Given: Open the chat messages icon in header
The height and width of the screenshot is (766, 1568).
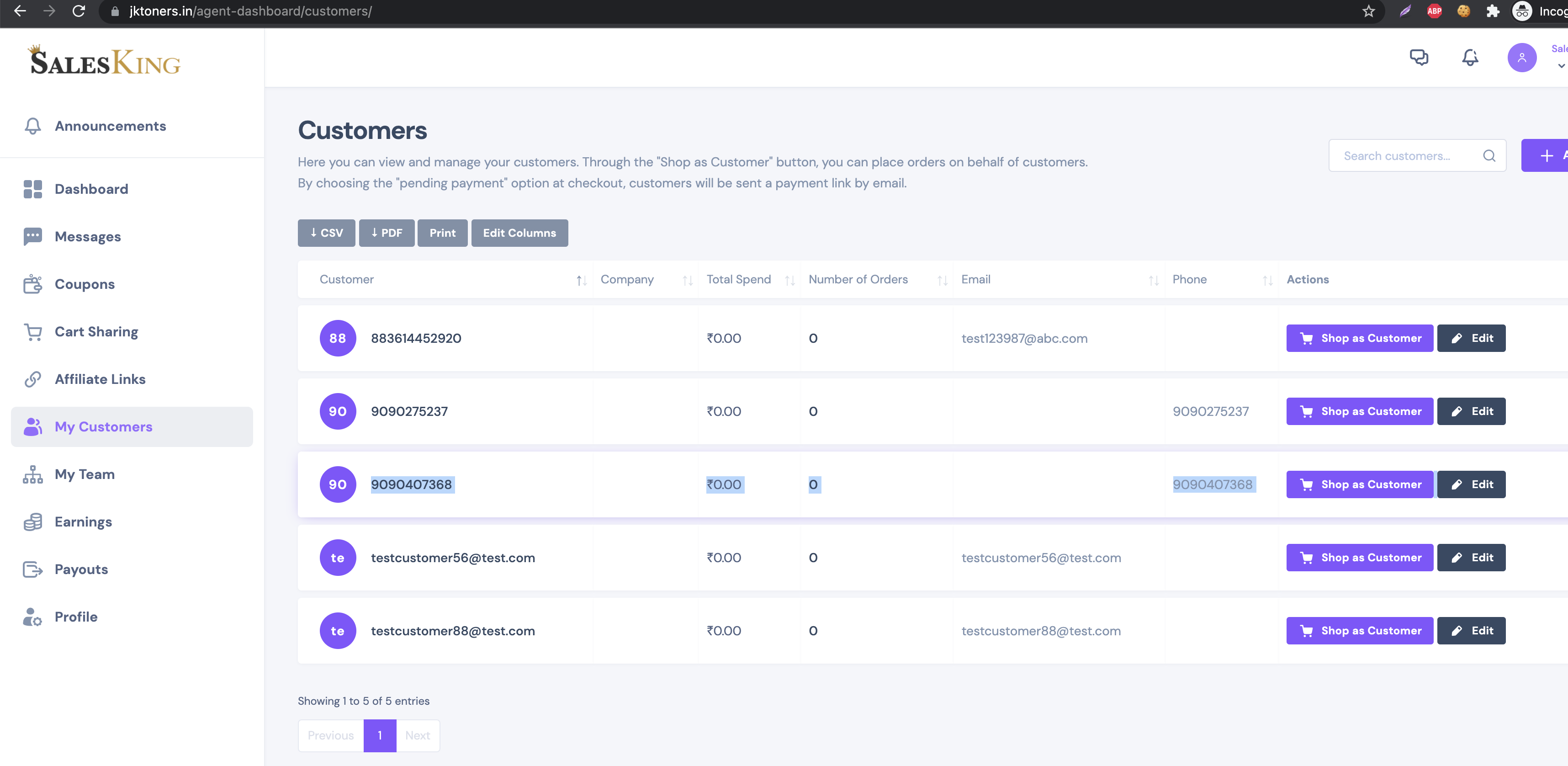Looking at the screenshot, I should 1419,57.
